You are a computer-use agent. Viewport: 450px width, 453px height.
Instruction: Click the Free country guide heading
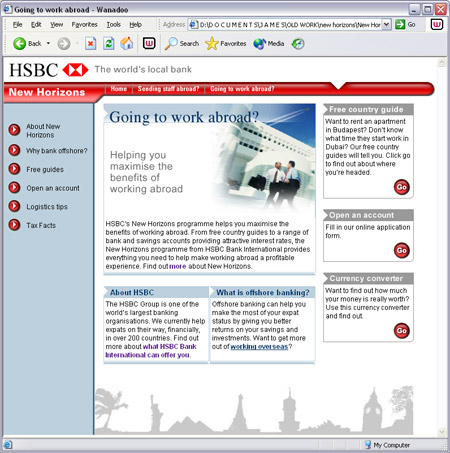point(366,109)
